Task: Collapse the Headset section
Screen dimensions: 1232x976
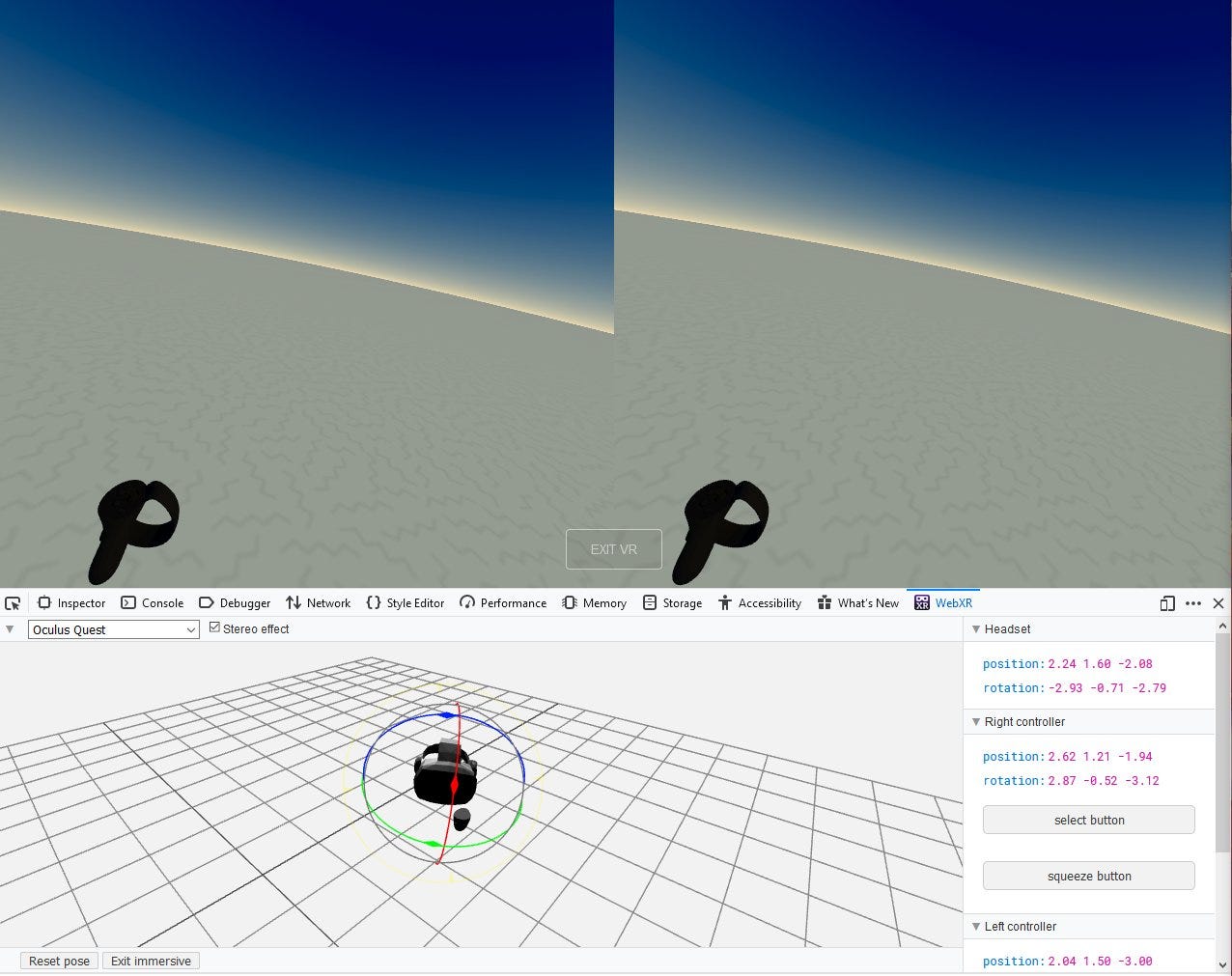Action: click(976, 628)
